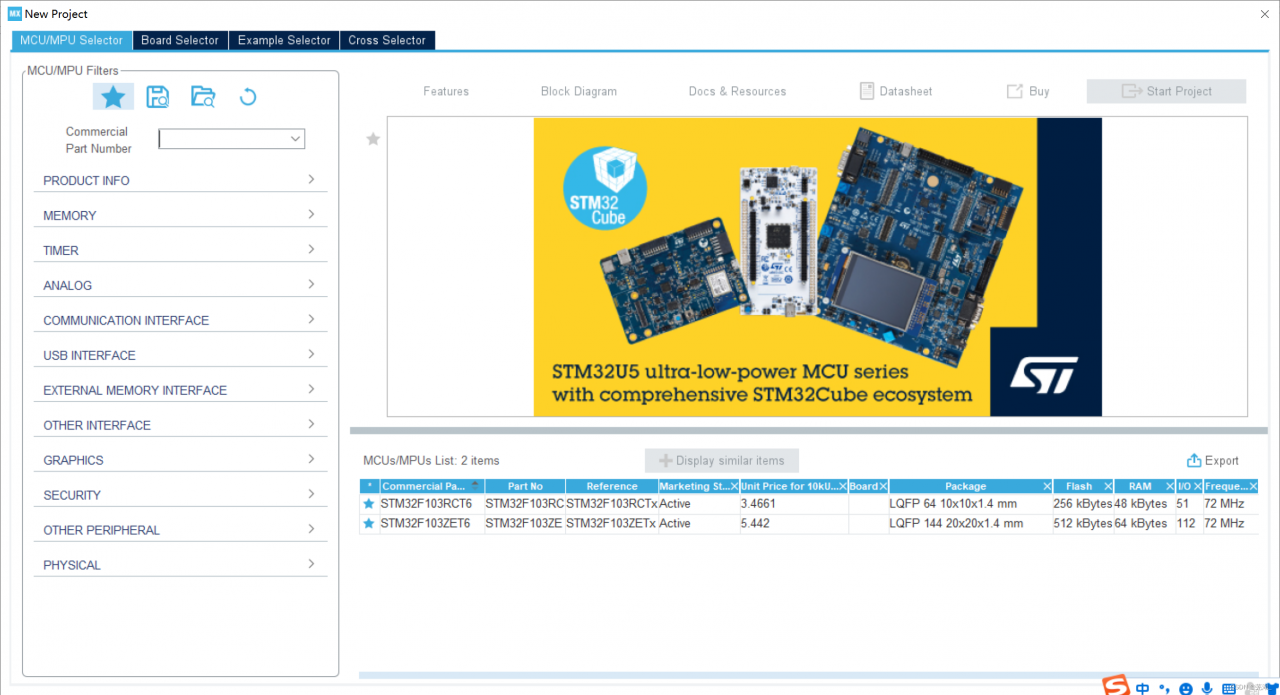Click the save search icon
The image size is (1280, 695).
pyautogui.click(x=158, y=96)
